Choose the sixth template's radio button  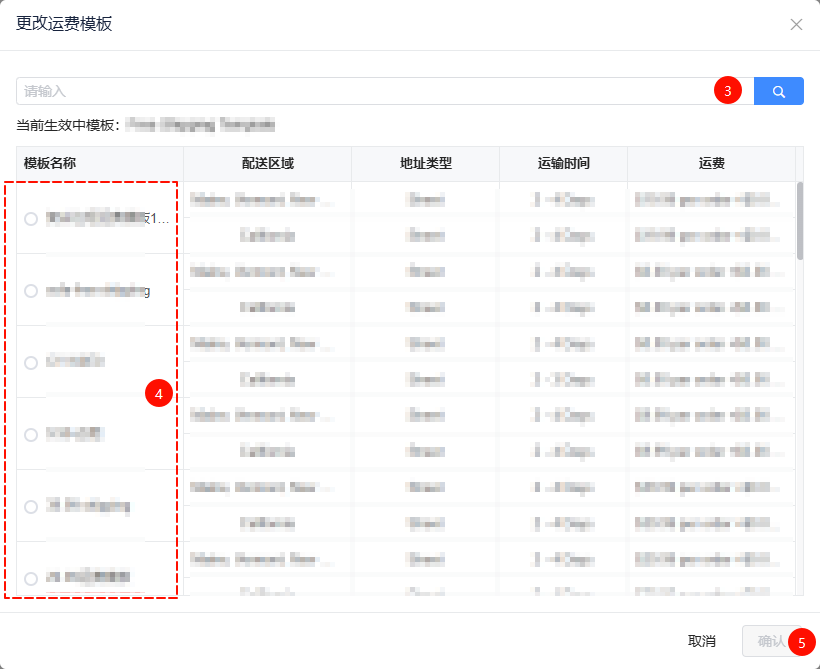point(31,578)
